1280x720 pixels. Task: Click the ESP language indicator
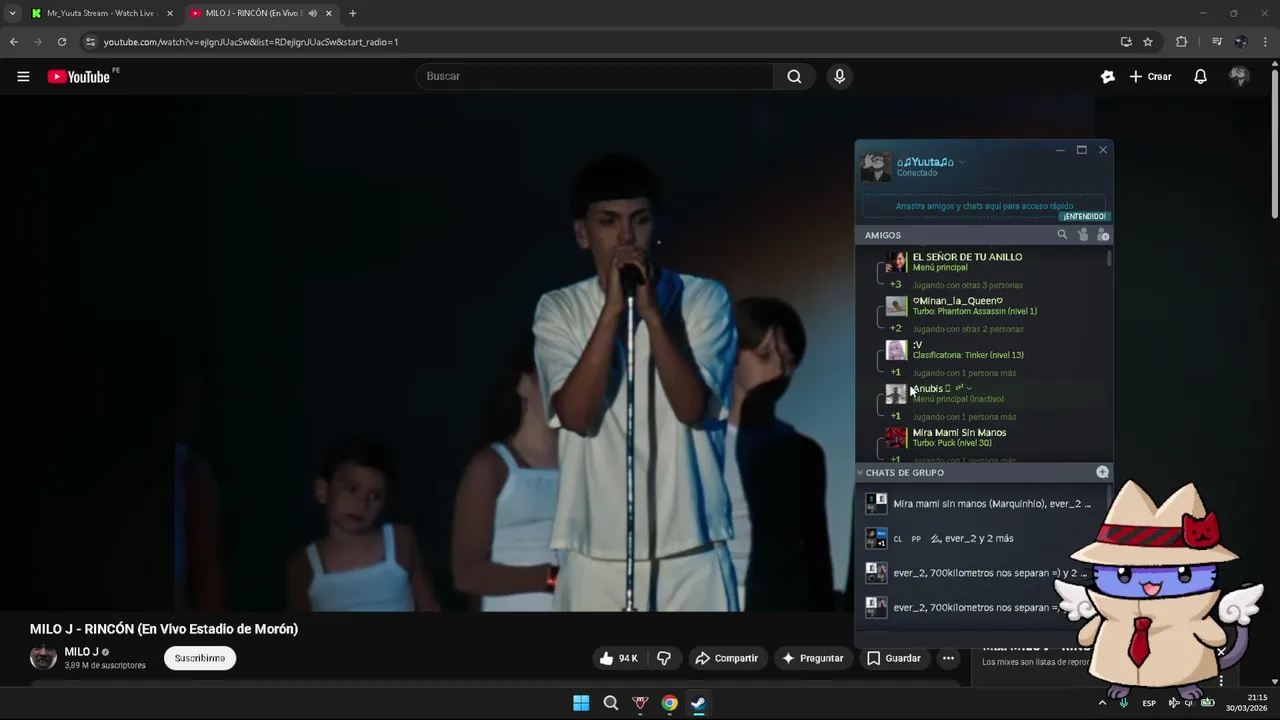point(1149,703)
